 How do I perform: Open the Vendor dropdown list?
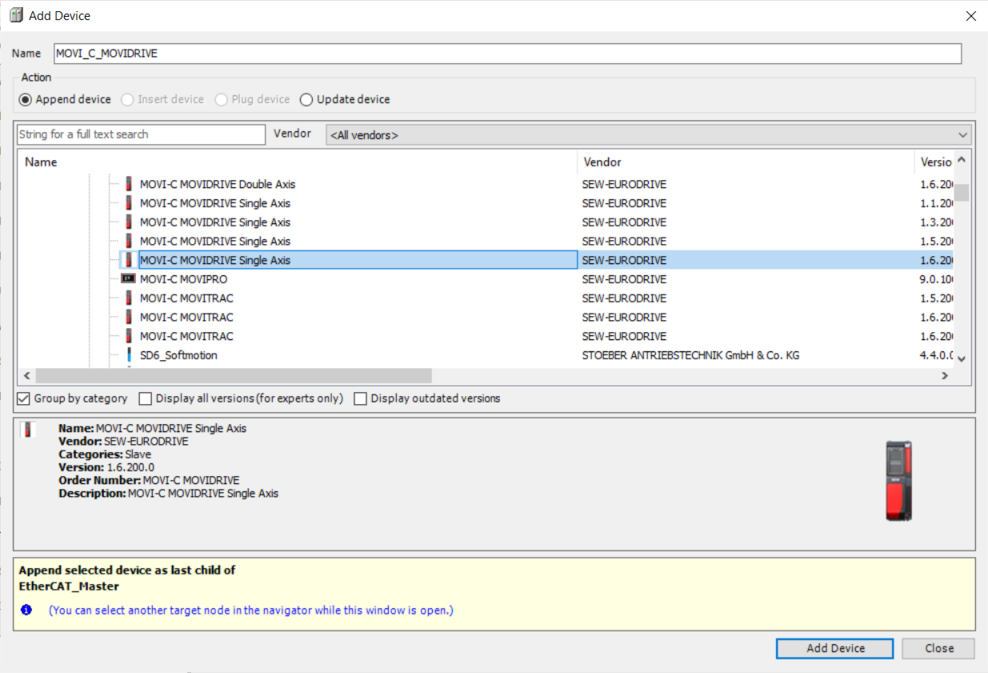point(962,135)
